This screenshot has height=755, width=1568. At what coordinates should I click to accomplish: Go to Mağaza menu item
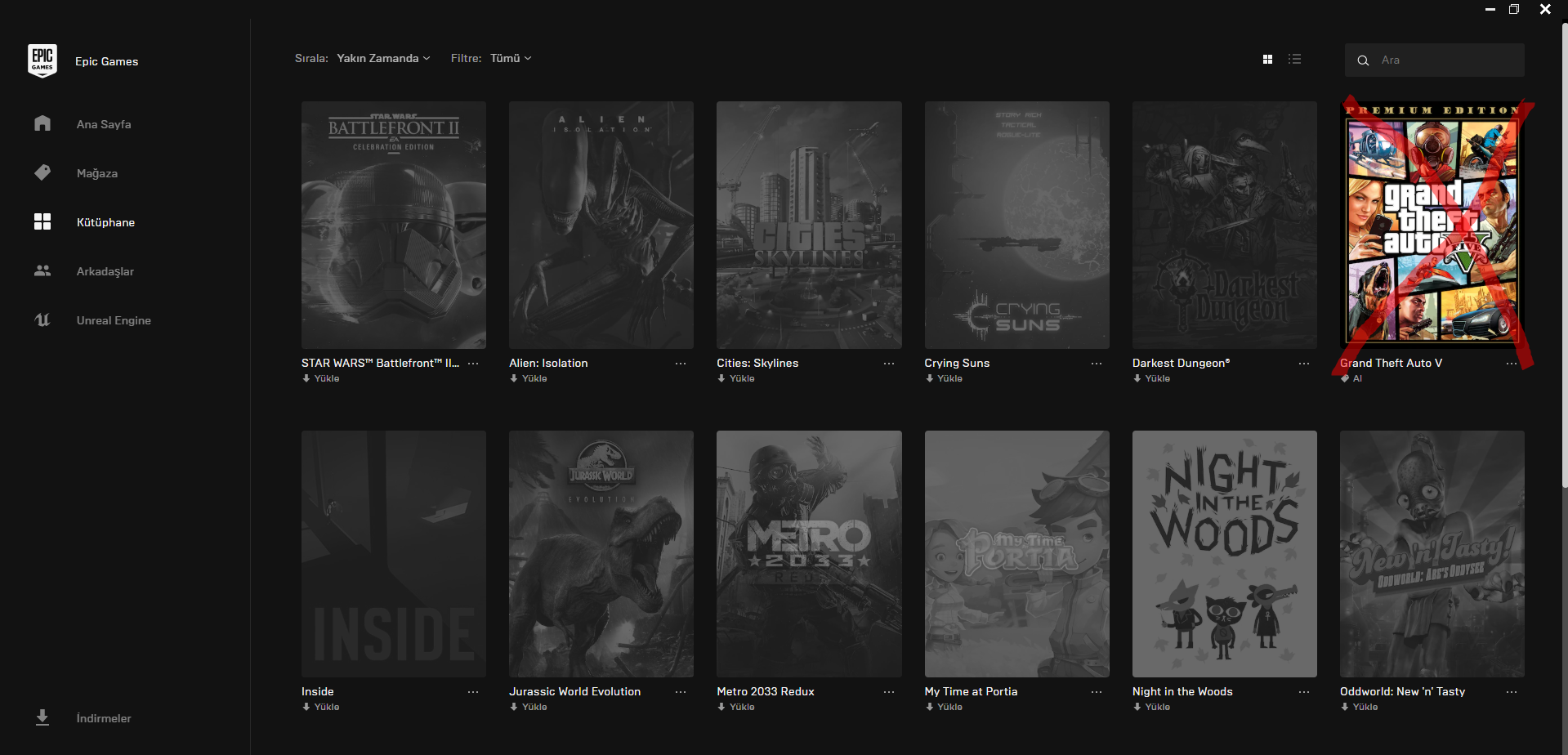point(97,173)
